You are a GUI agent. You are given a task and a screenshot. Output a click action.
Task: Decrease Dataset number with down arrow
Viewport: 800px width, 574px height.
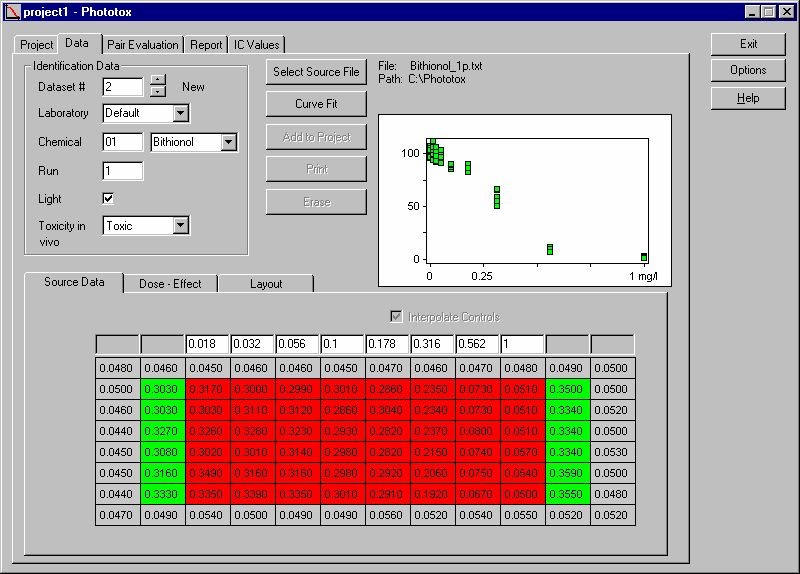tap(156, 92)
